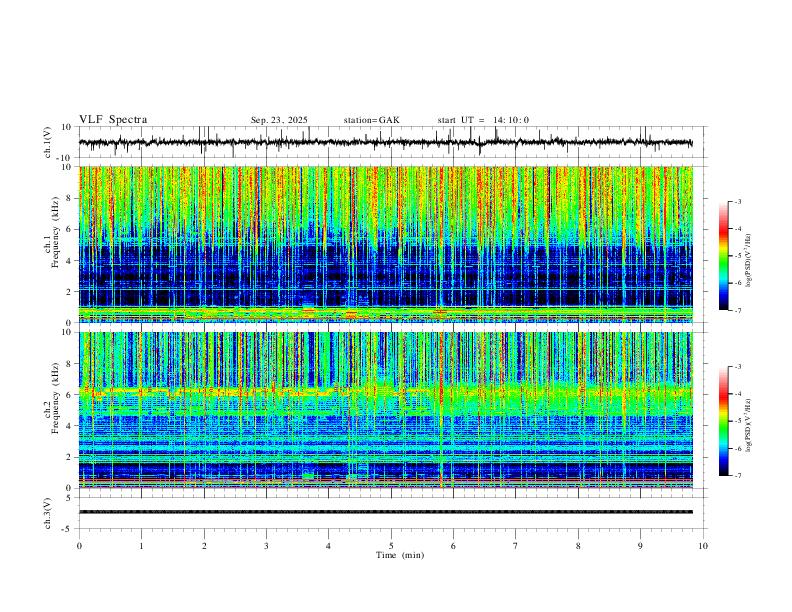The image size is (792, 612).
Task: Select the log(PSD) label beside ch.2 colorbar
Action: point(749,425)
